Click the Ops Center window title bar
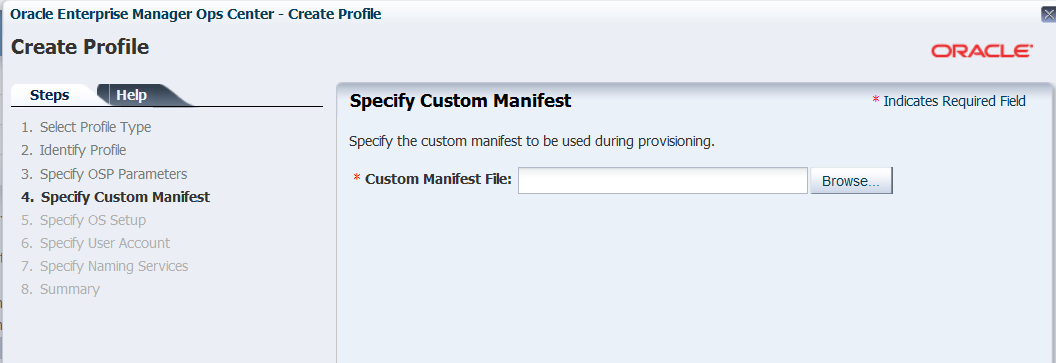Screen dimensions: 1056x363 [x=196, y=13]
